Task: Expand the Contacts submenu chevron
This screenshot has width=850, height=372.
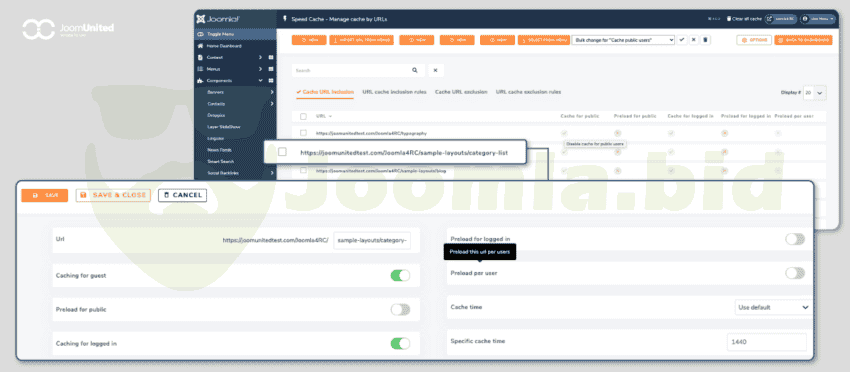Action: [x=272, y=104]
